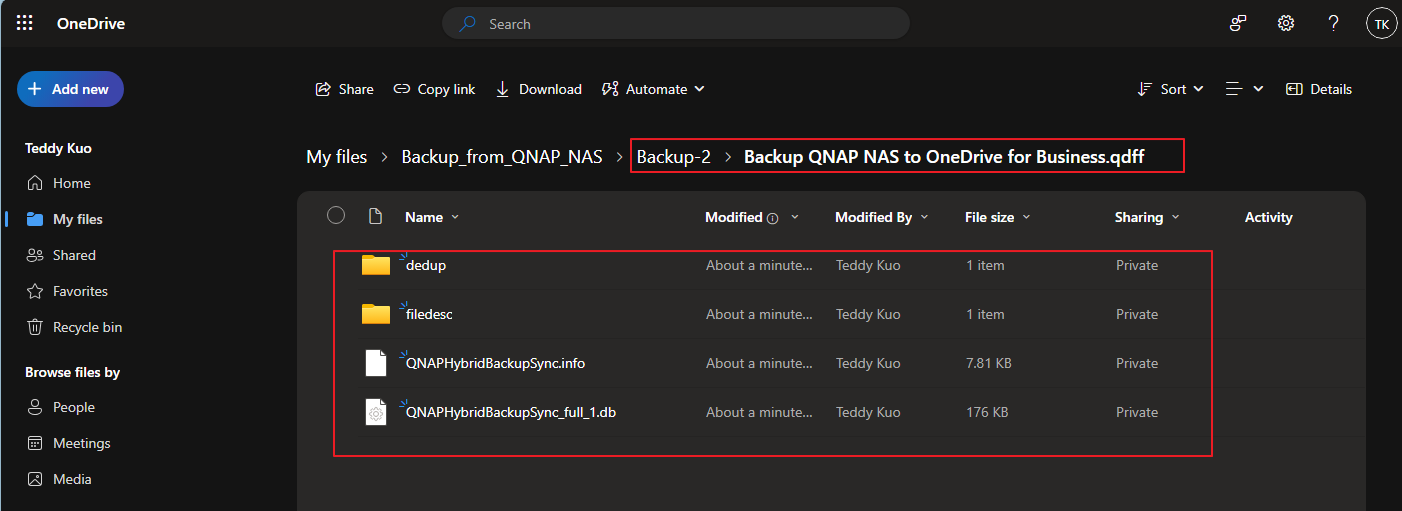
Task: Click the settings gear icon
Action: pos(1286,23)
